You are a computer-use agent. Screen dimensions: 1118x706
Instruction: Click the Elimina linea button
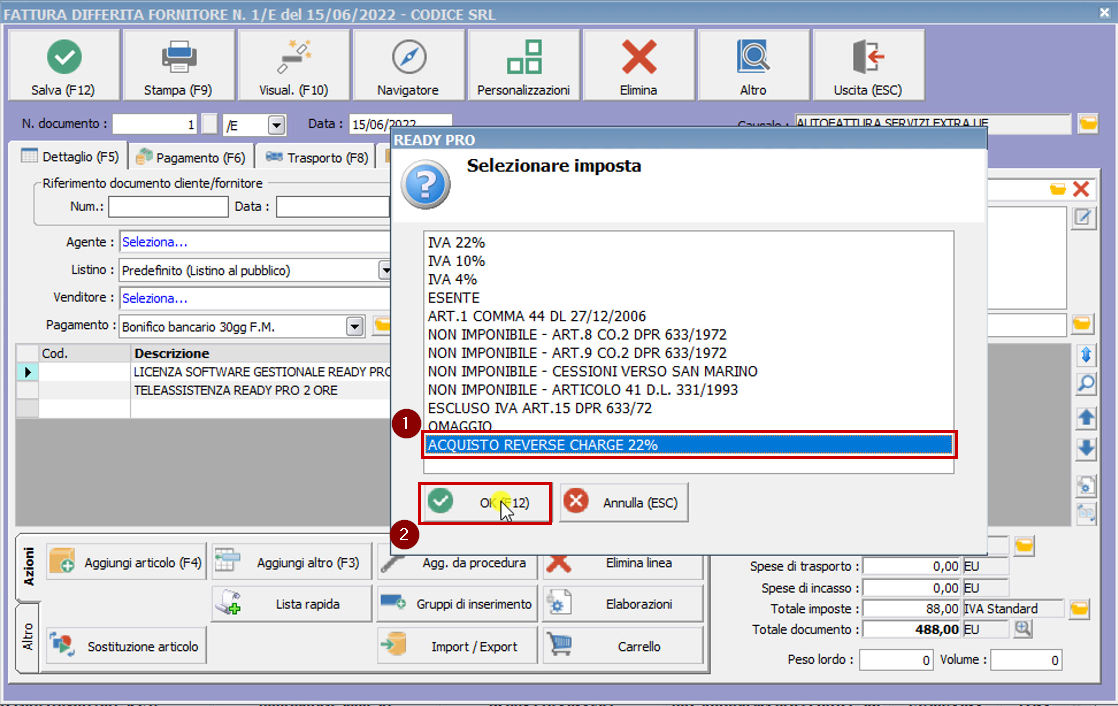click(x=623, y=563)
